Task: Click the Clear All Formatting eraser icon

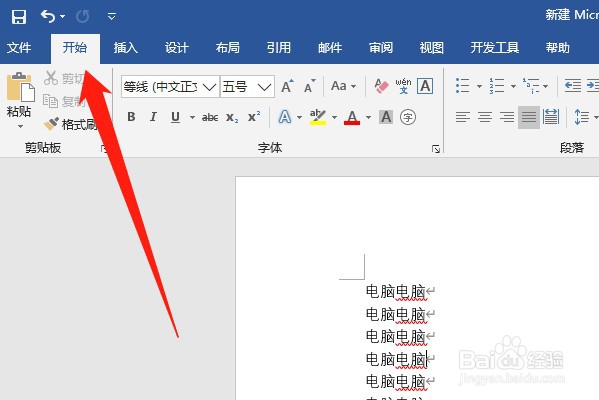Action: click(x=381, y=86)
